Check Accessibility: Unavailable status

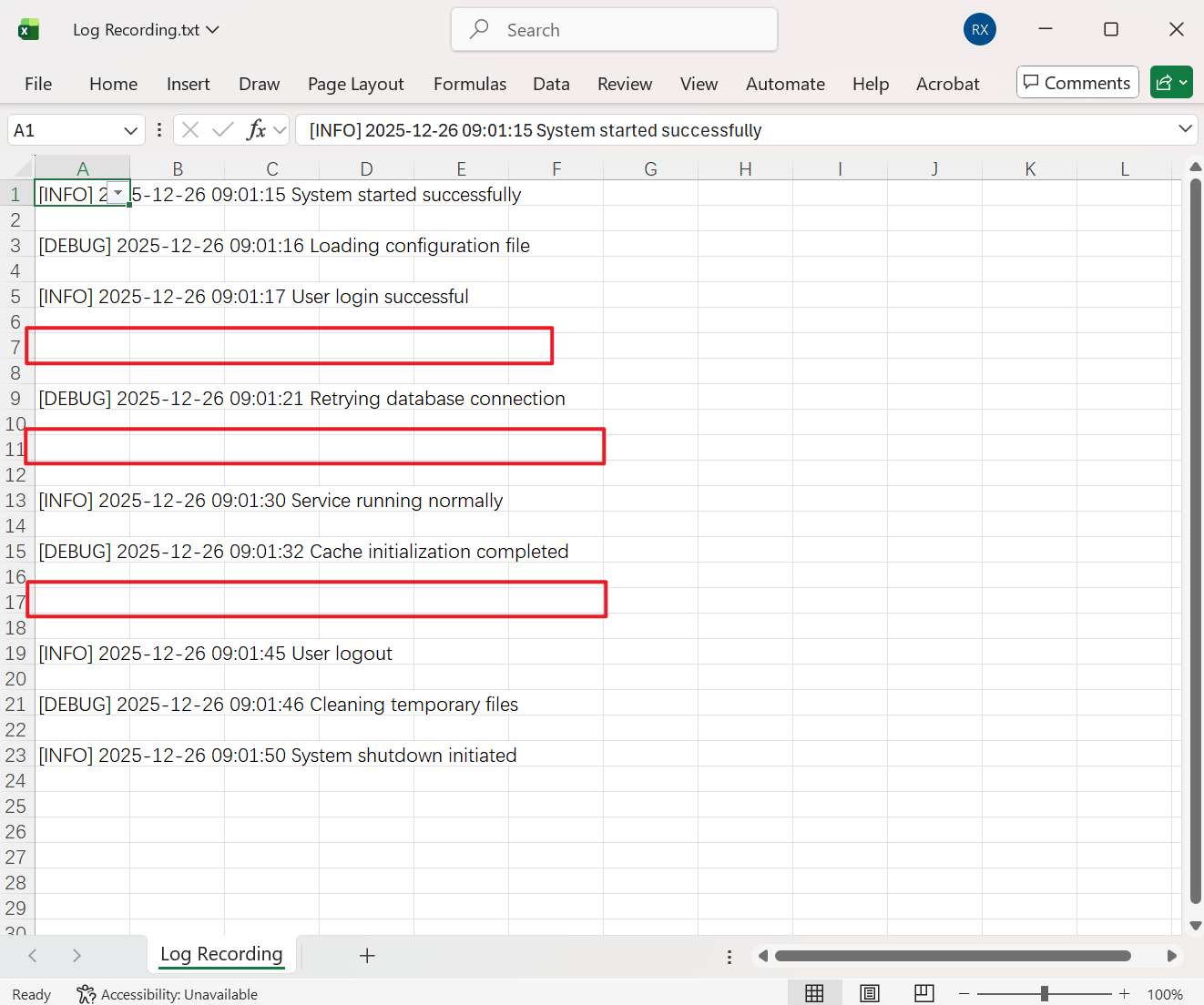pyautogui.click(x=168, y=994)
